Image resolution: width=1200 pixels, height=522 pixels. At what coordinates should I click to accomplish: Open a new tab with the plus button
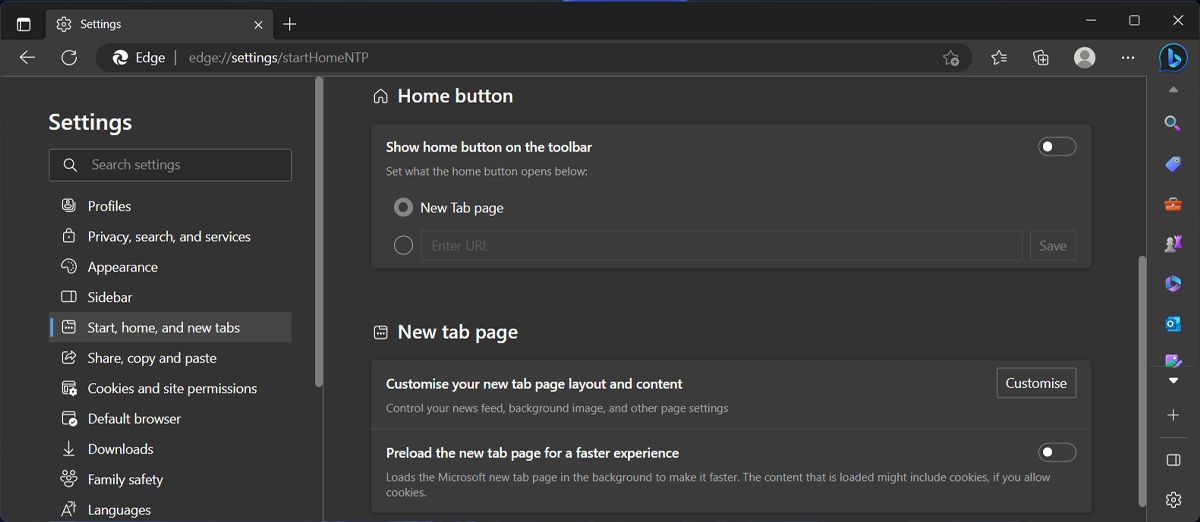(x=290, y=24)
